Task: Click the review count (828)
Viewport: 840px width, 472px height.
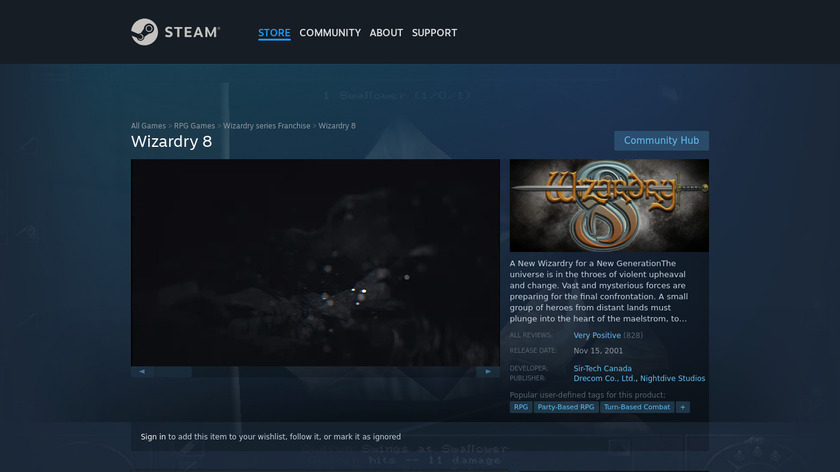Action: click(633, 335)
